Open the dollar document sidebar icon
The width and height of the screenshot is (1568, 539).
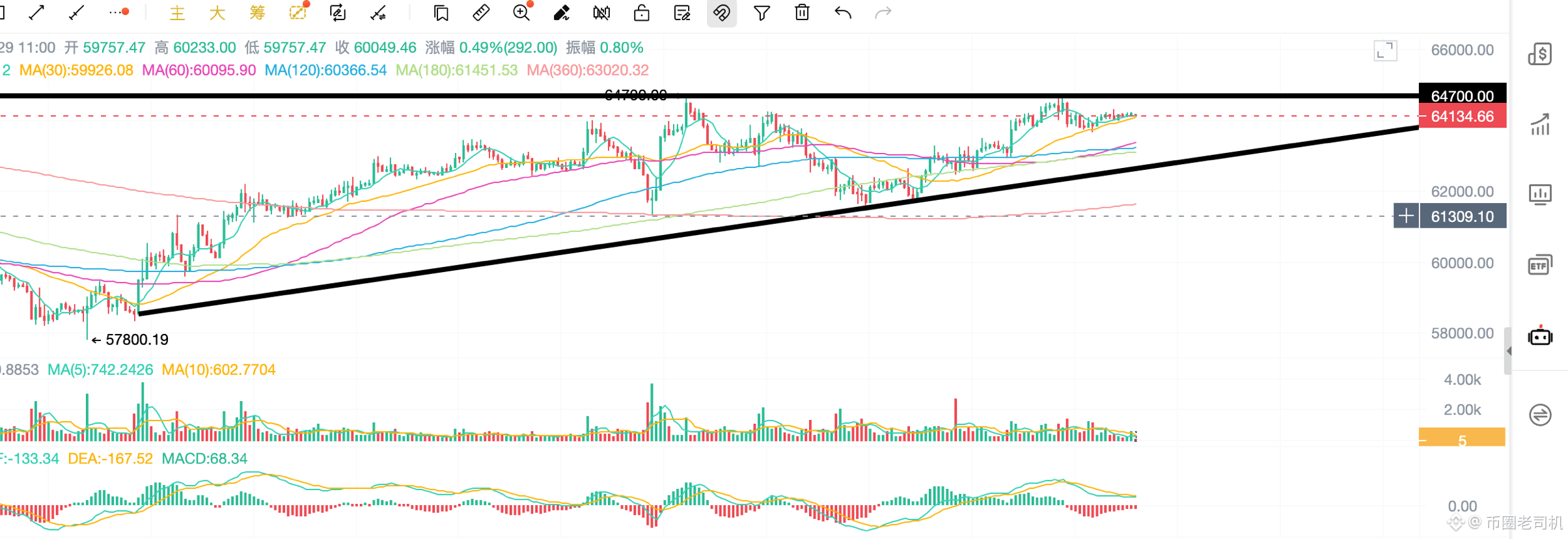point(1540,54)
